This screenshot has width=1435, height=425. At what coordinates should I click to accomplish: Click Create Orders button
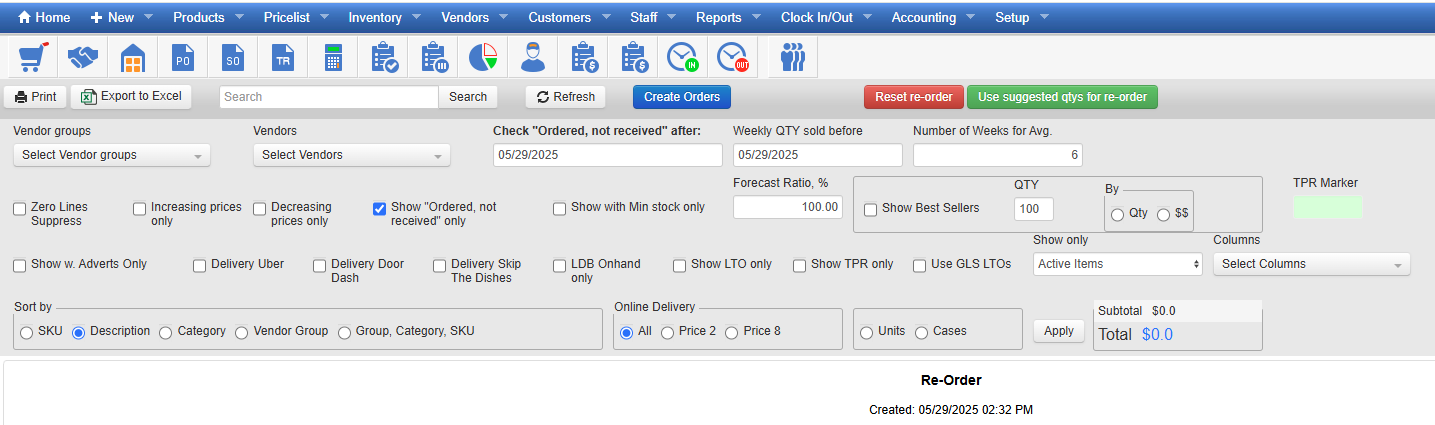[x=682, y=97]
